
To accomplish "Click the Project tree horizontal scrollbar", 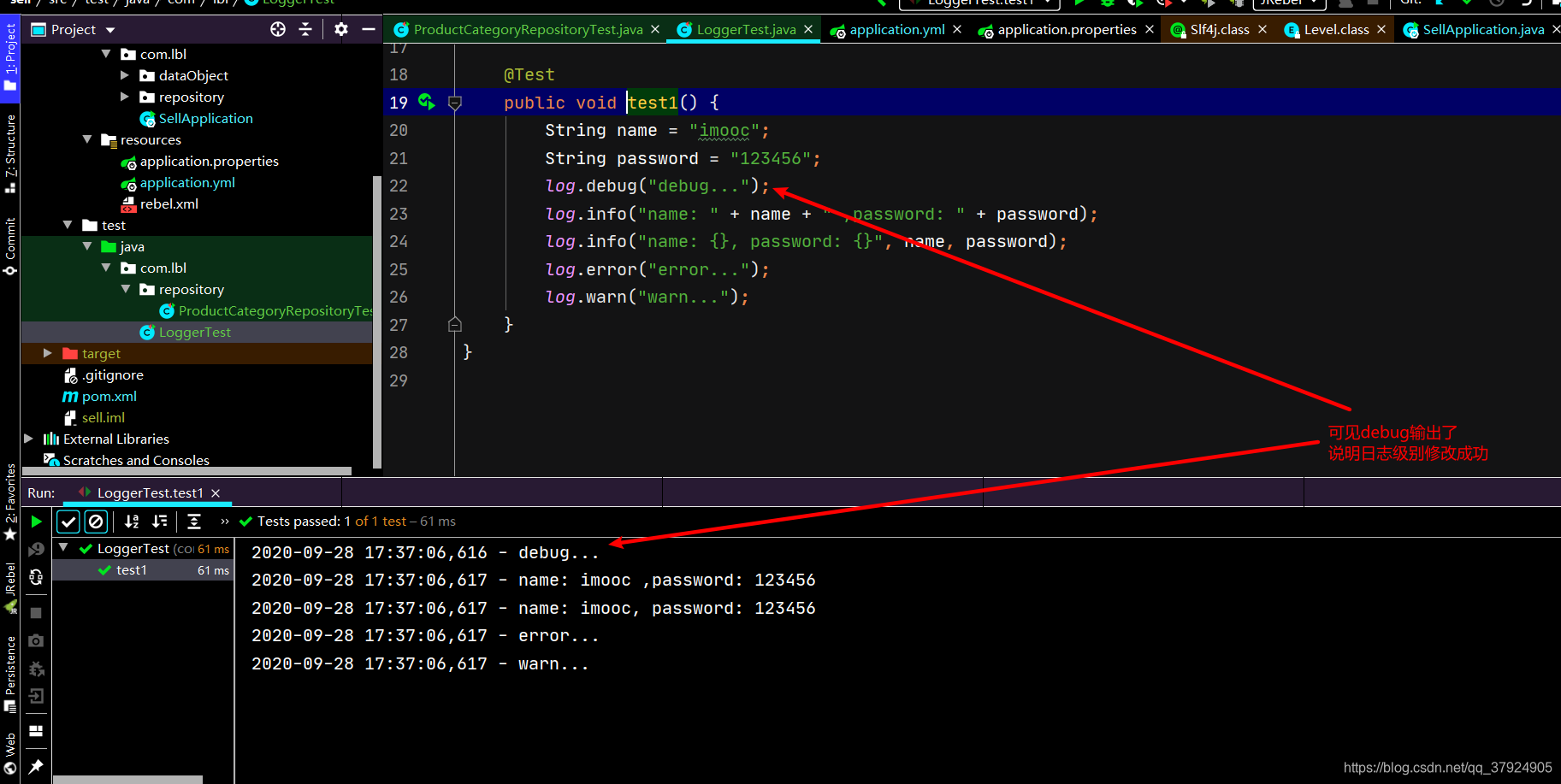I will pyautogui.click(x=186, y=471).
